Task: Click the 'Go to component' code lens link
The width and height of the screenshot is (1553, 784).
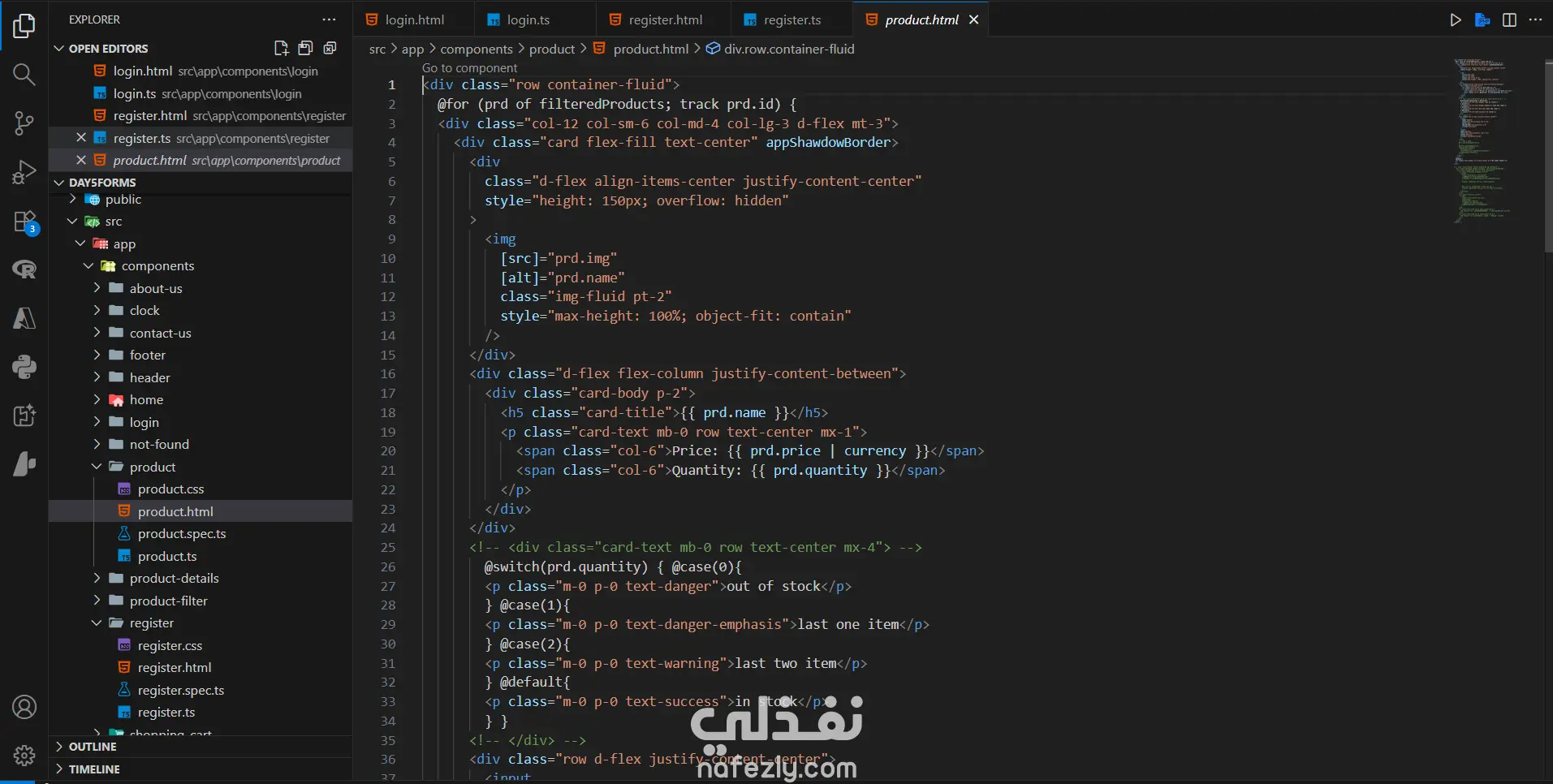Action: click(469, 68)
